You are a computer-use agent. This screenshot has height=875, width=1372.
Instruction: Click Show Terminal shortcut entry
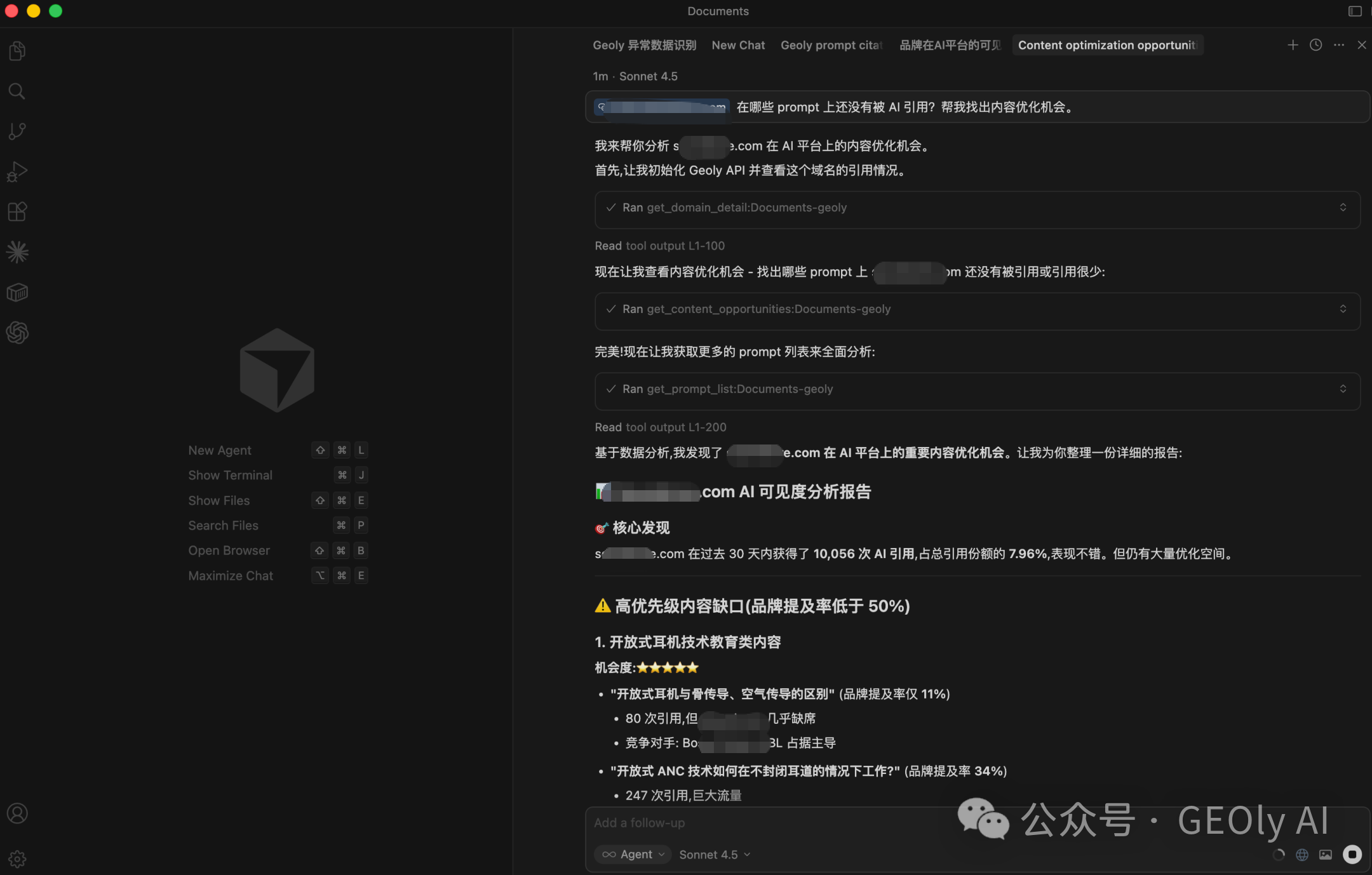278,475
